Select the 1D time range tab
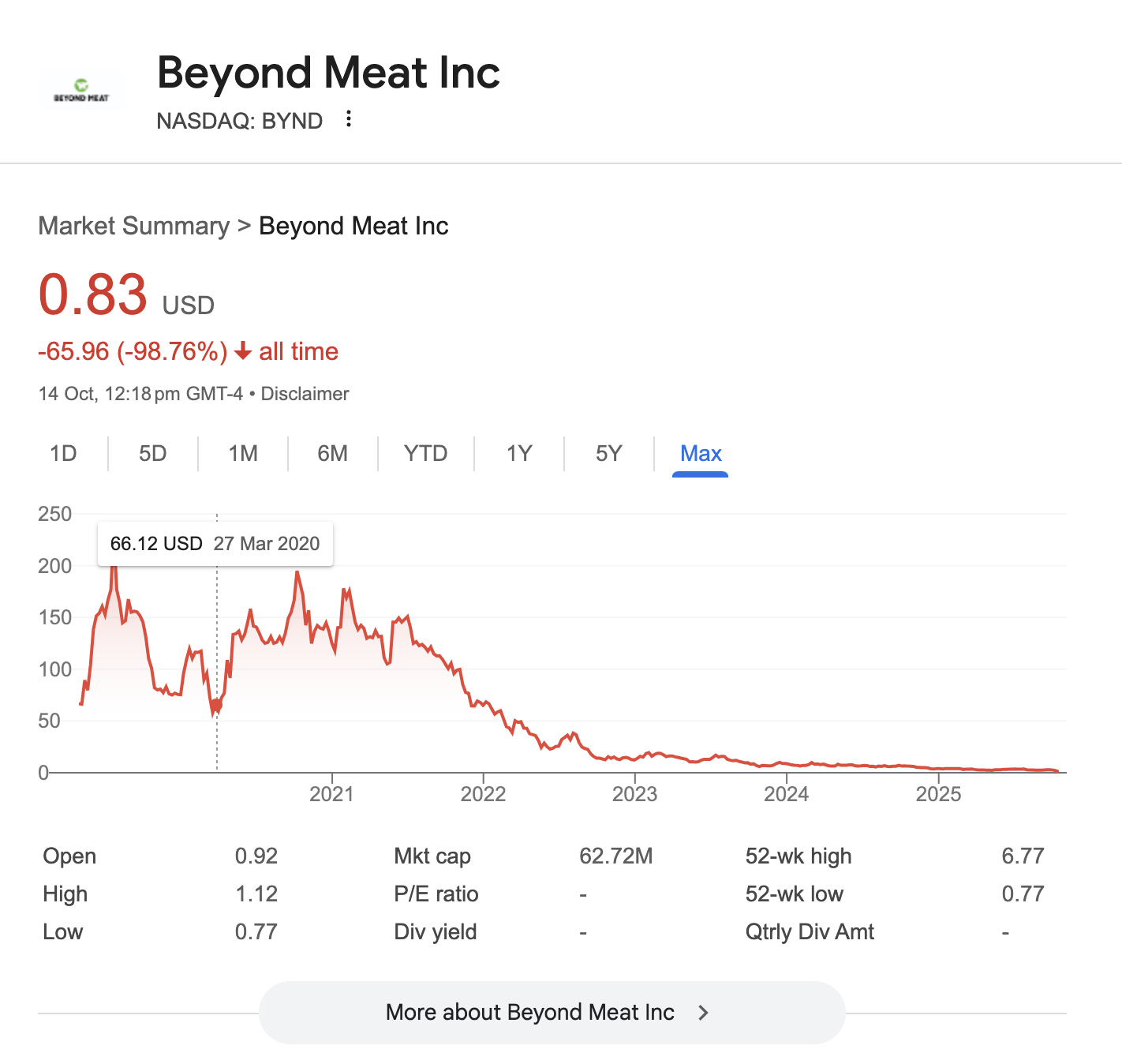Viewport: 1122px width, 1064px height. click(63, 454)
